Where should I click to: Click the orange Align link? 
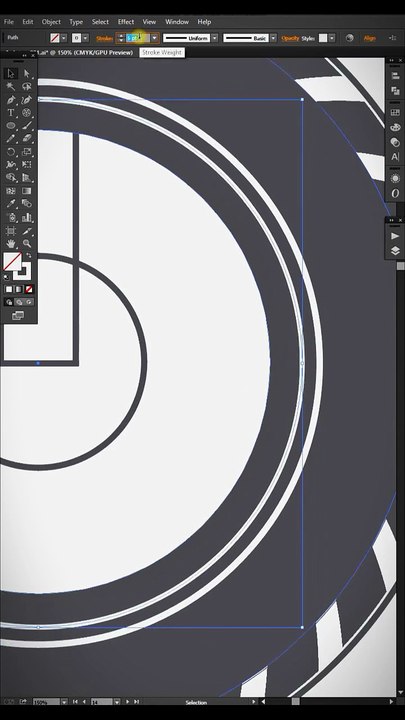click(x=370, y=39)
